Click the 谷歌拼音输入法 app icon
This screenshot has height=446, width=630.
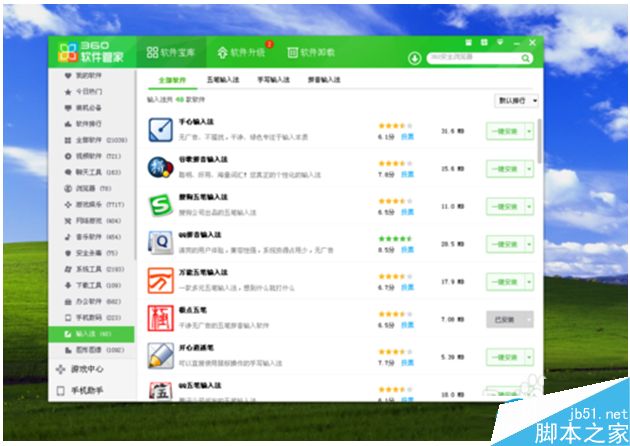pos(160,168)
